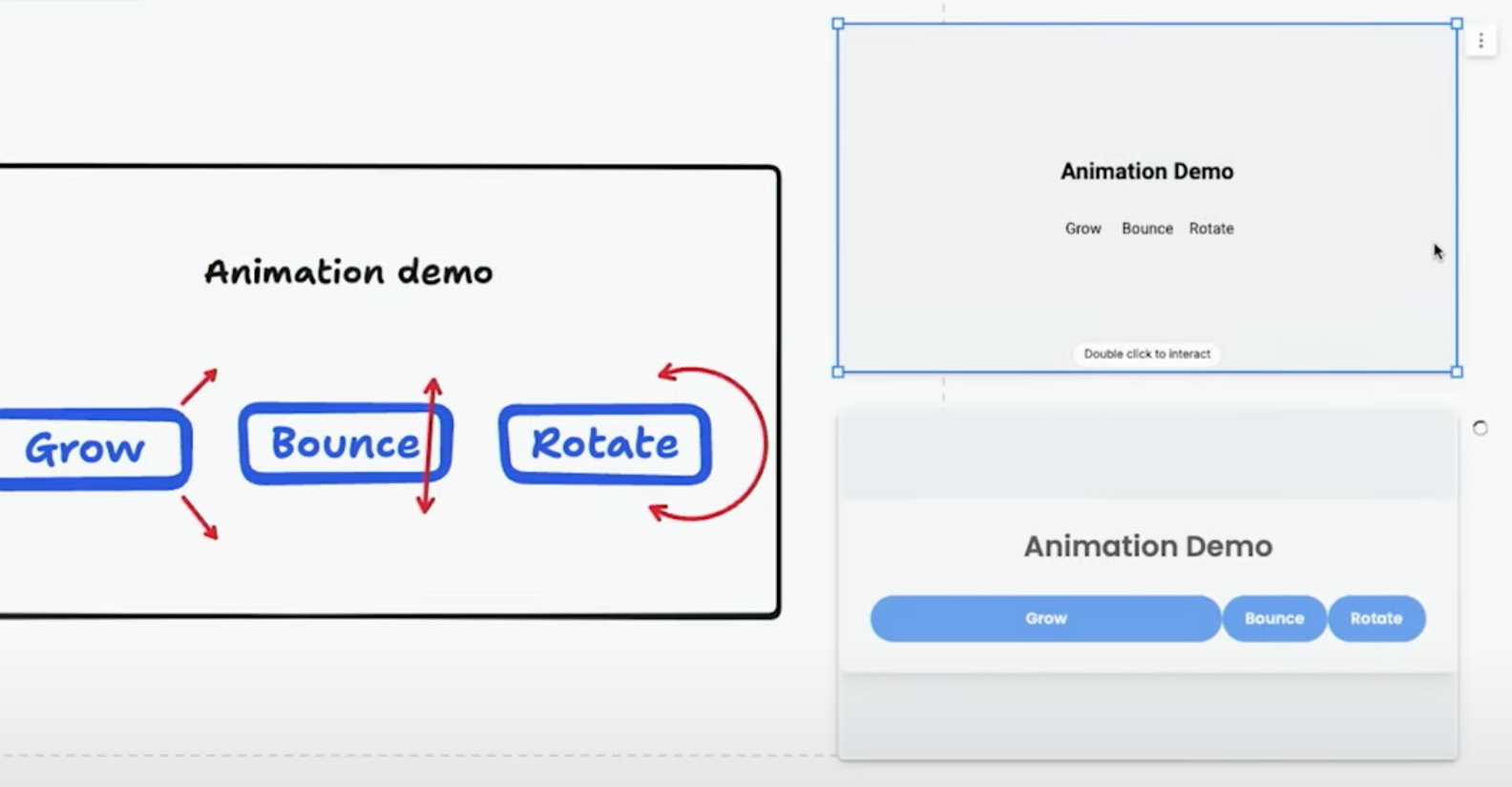1512x787 pixels.
Task: Select the hand-drawn Rotate button sketch
Action: click(605, 444)
